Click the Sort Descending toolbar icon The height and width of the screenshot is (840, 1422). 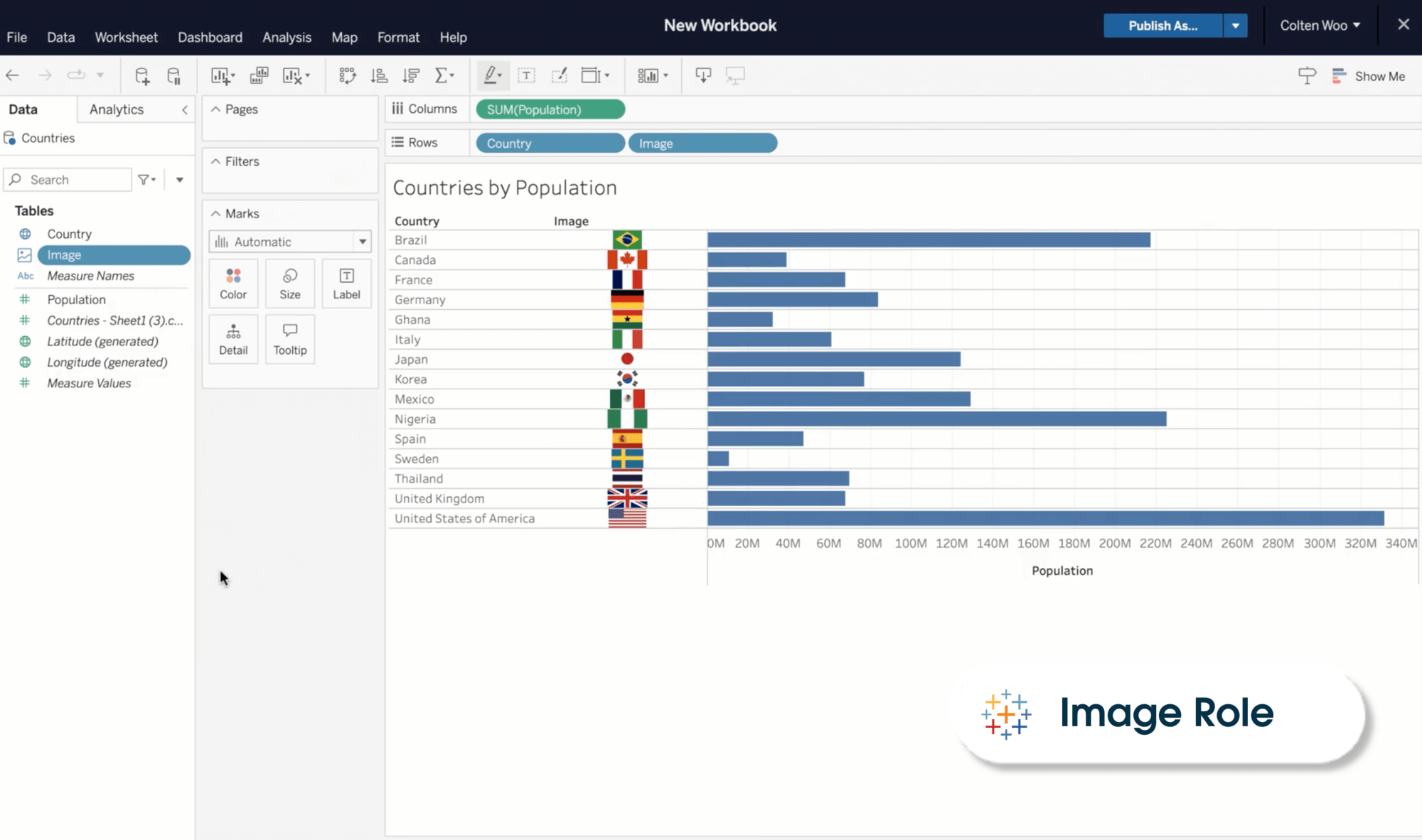[x=411, y=75]
